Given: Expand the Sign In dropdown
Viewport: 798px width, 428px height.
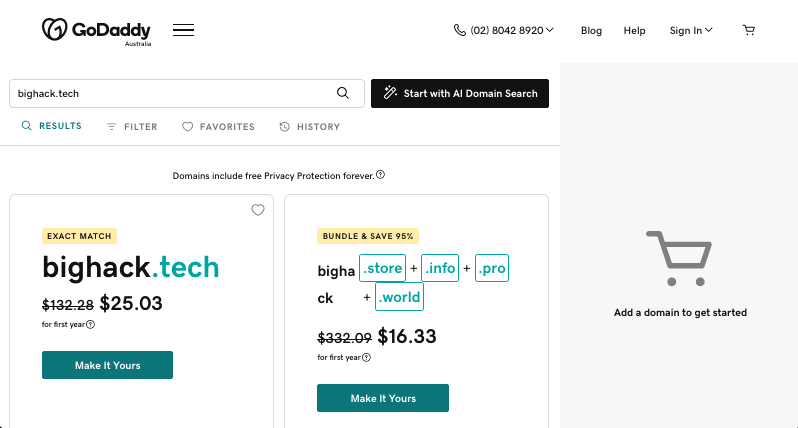Looking at the screenshot, I should (691, 30).
